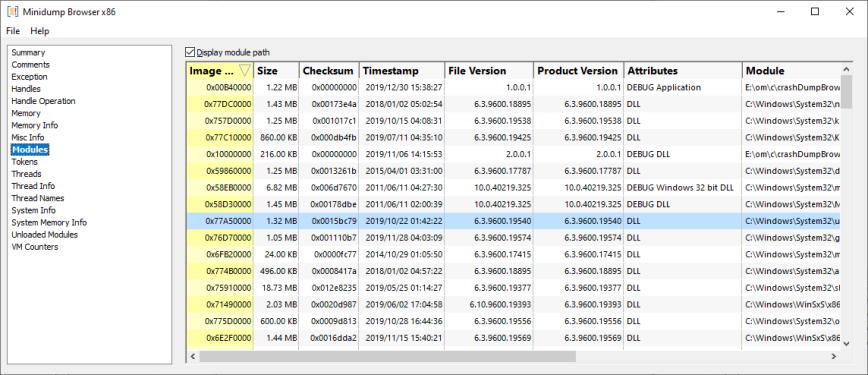868x375 pixels.
Task: Click the Minidump Browser app icon in title bar
Action: (x=12, y=12)
